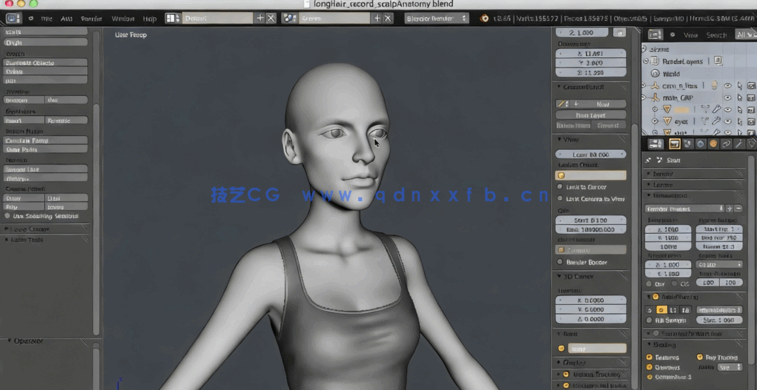Select the Object Constraints tab icon (chain link)
The height and width of the screenshot is (390, 757).
pos(726,144)
